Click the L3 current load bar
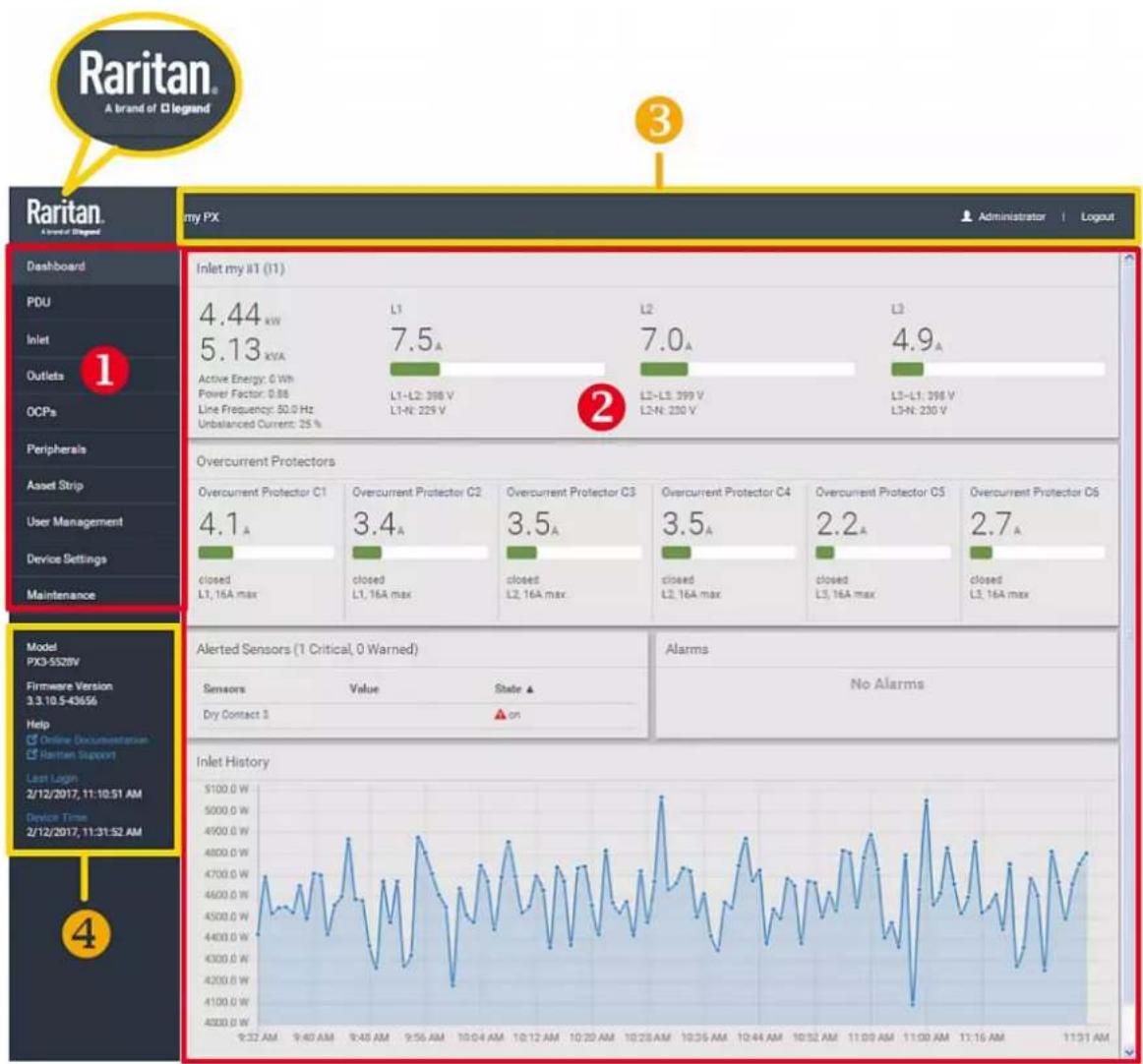Screen dimensions: 1143x1064 click(x=998, y=369)
